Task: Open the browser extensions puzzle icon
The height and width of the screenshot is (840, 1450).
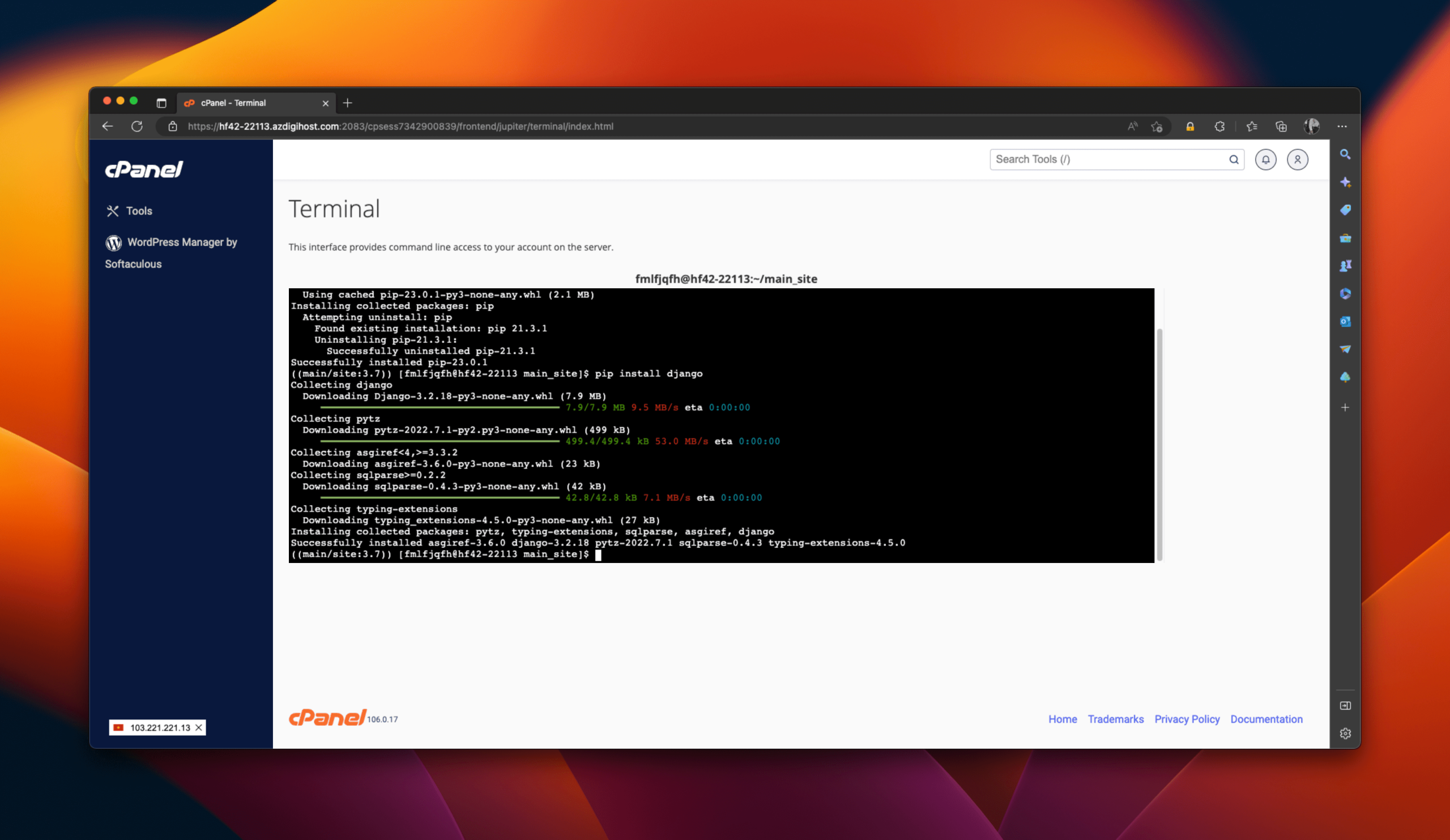Action: click(x=1219, y=126)
